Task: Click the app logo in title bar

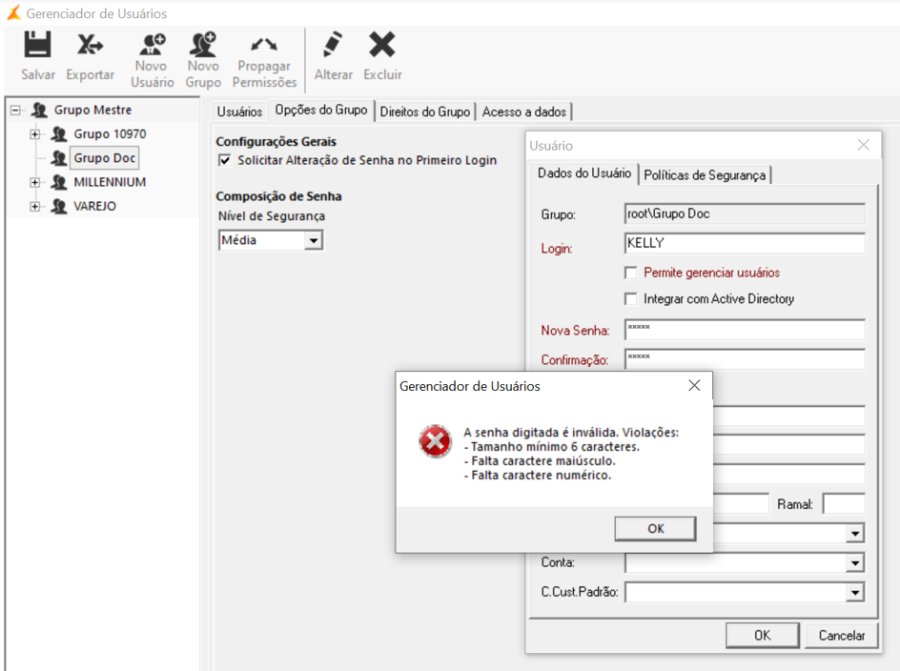Action: coord(13,13)
